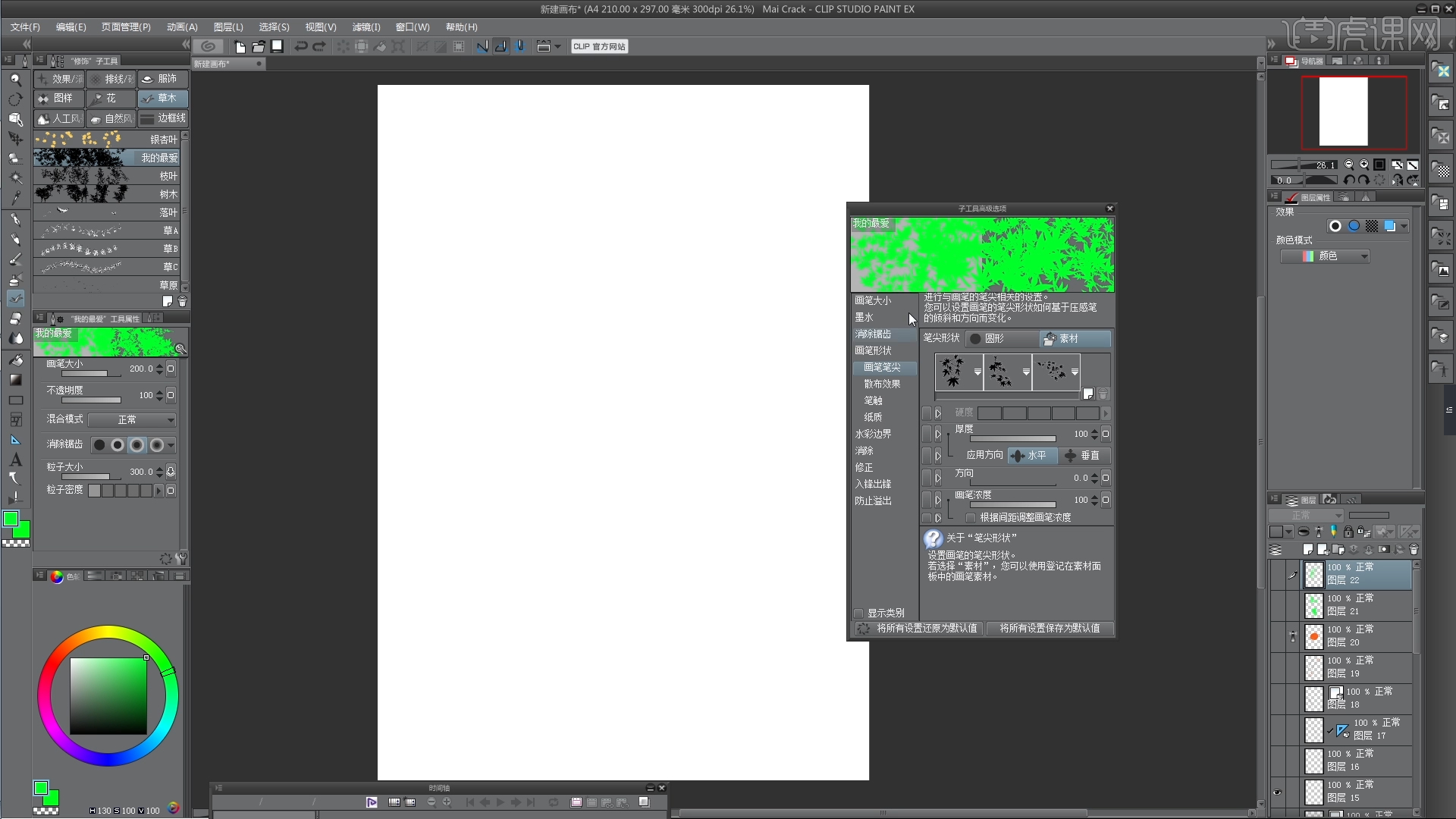Viewport: 1456px width, 819px height.
Task: Create a layer mask in Layers panel
Action: pos(1384,550)
